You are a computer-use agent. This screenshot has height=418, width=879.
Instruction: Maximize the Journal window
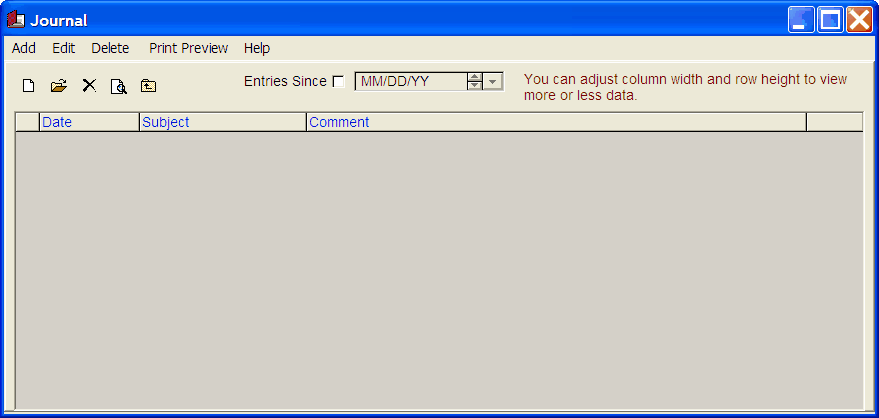pyautogui.click(x=830, y=20)
